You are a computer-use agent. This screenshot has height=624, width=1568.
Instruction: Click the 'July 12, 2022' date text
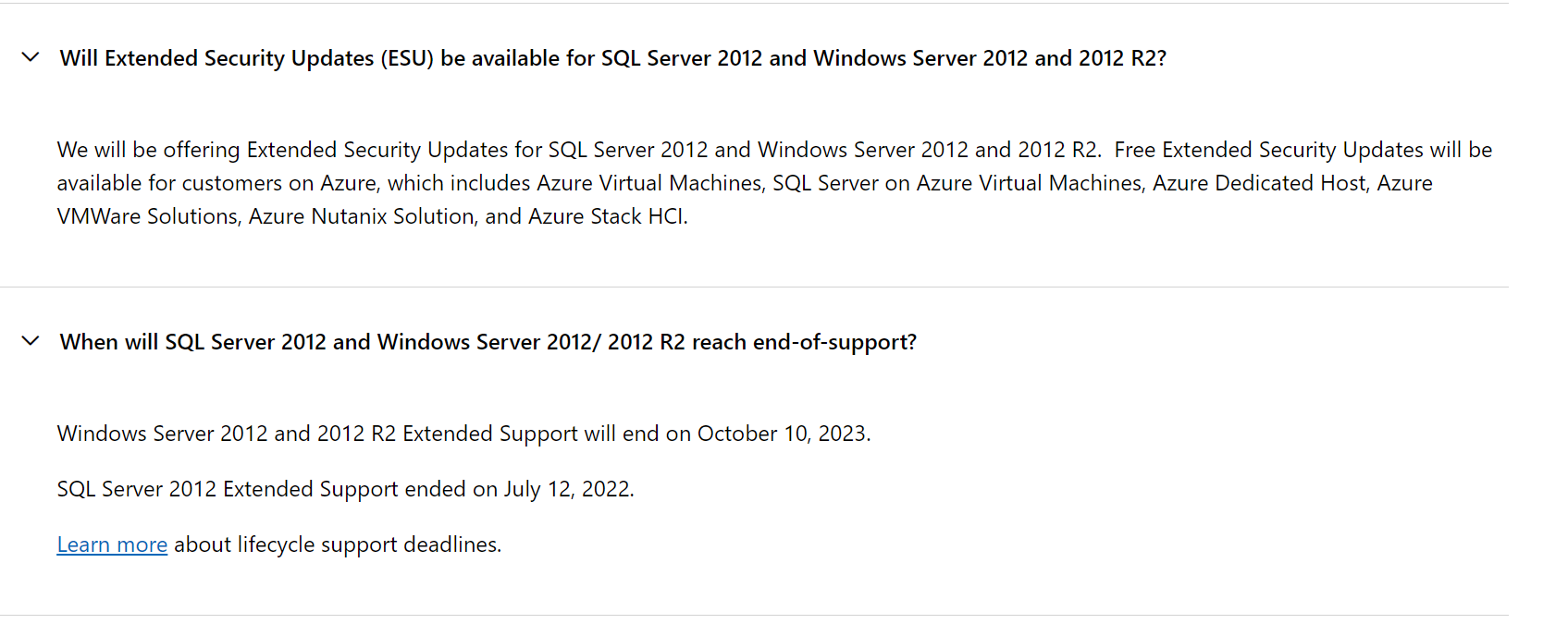(566, 489)
